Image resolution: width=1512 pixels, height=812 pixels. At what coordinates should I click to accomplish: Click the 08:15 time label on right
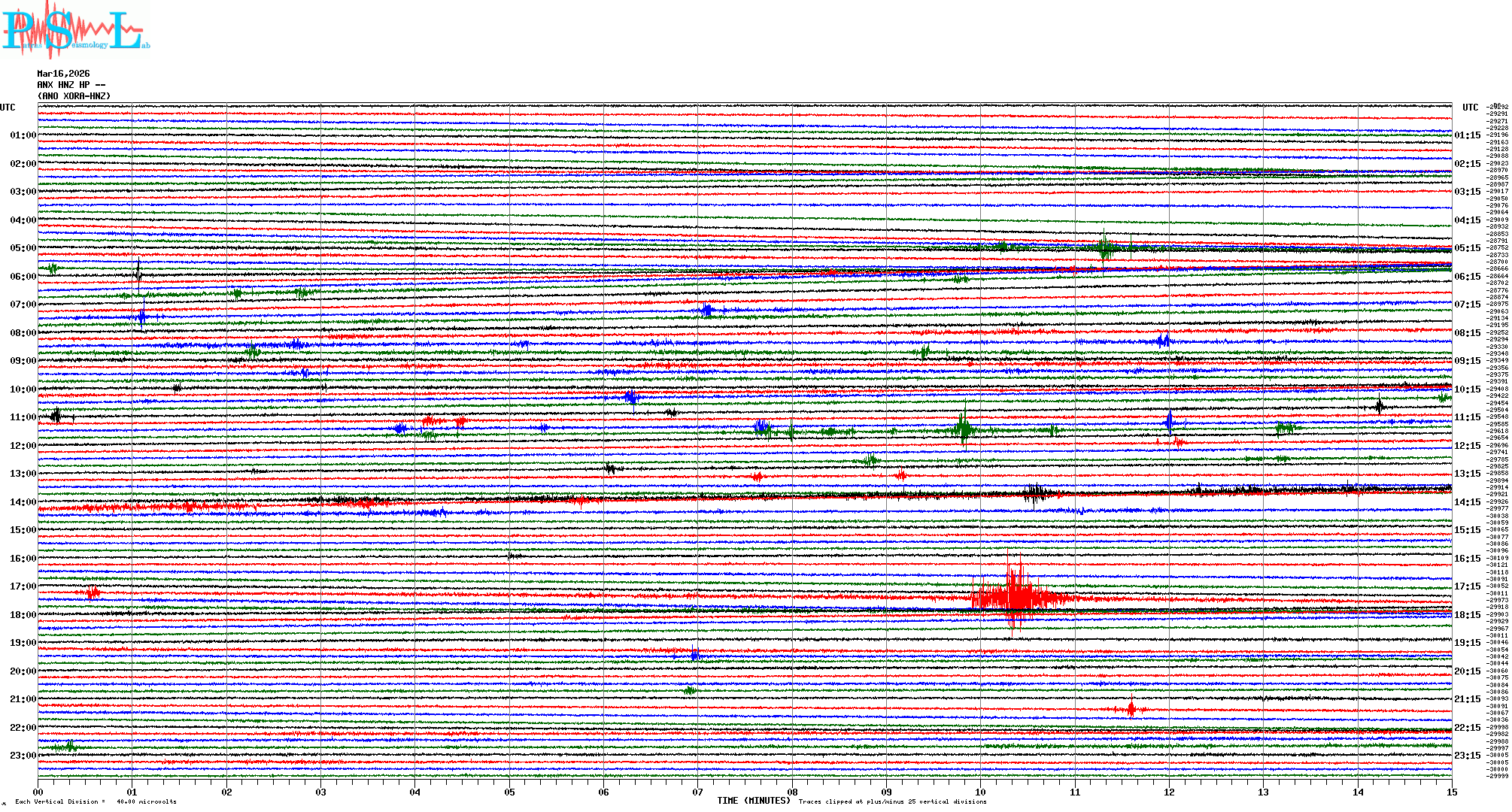(1467, 333)
